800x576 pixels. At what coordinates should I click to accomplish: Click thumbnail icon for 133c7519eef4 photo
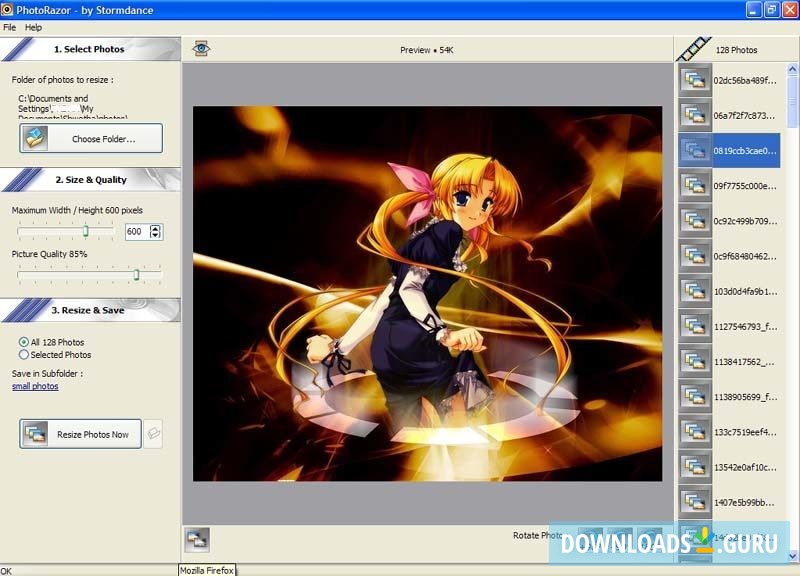[695, 432]
